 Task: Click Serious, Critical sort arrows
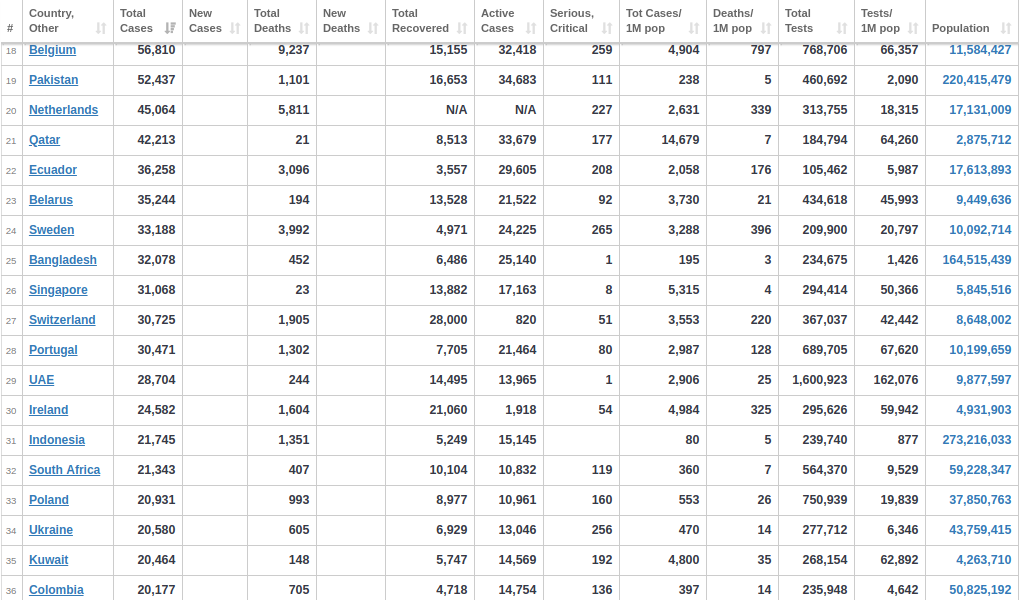(607, 28)
